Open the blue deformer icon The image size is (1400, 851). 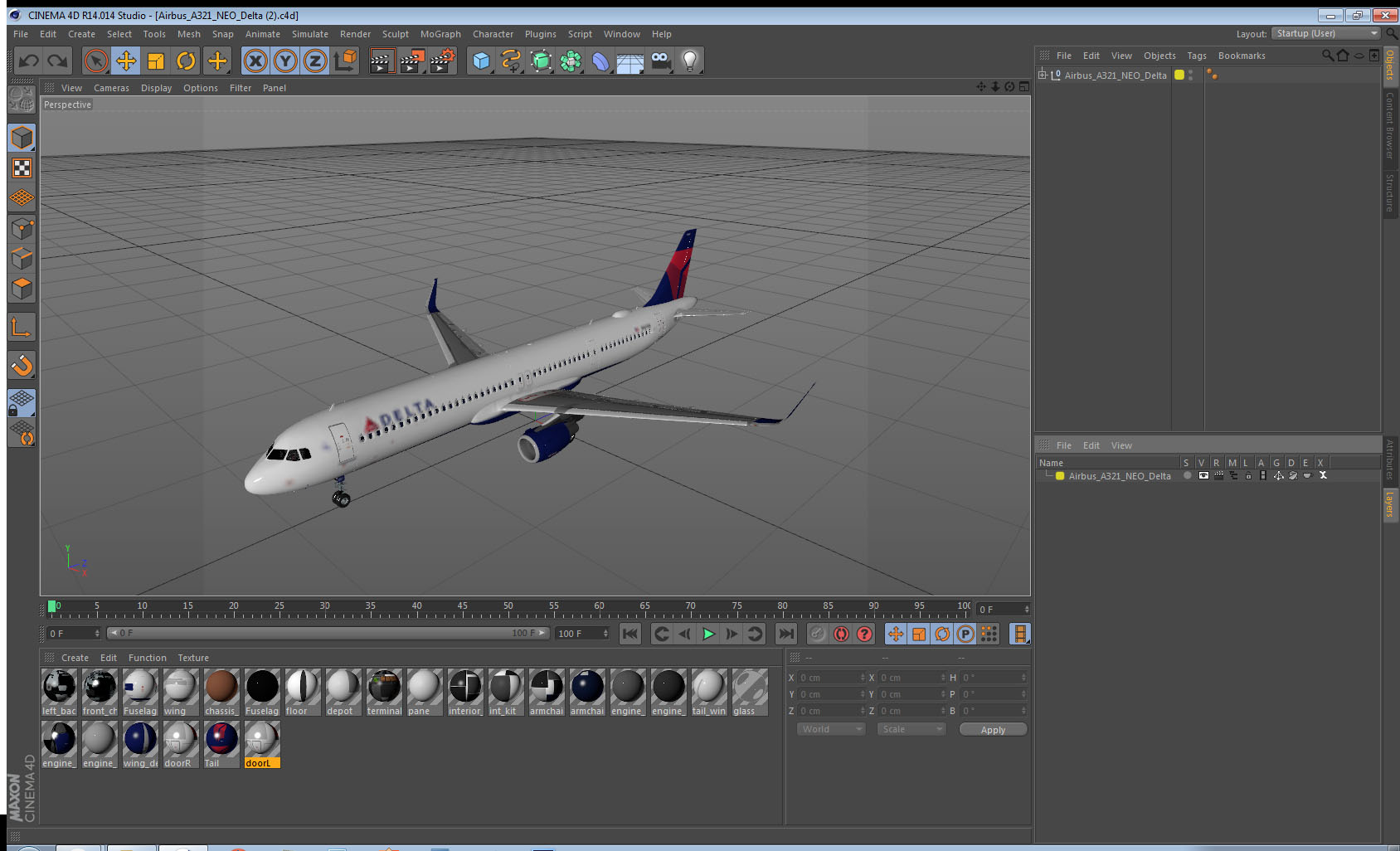(600, 61)
